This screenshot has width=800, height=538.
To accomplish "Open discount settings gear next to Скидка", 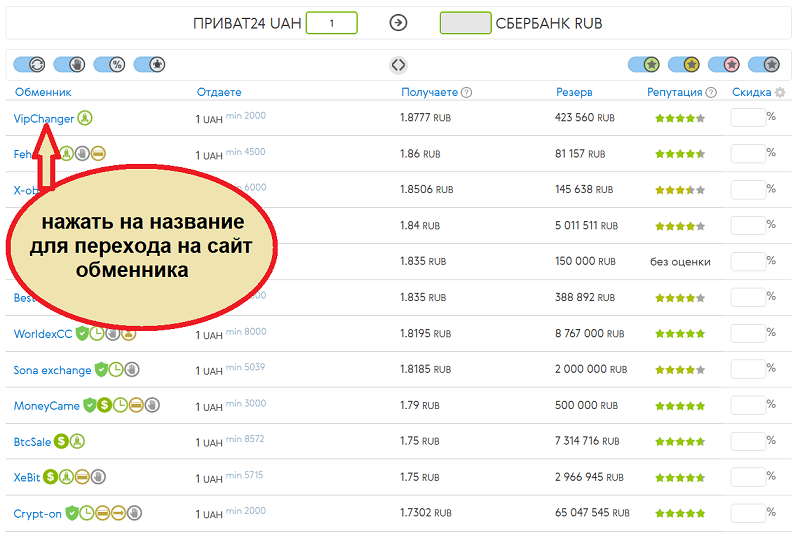I will [x=780, y=92].
